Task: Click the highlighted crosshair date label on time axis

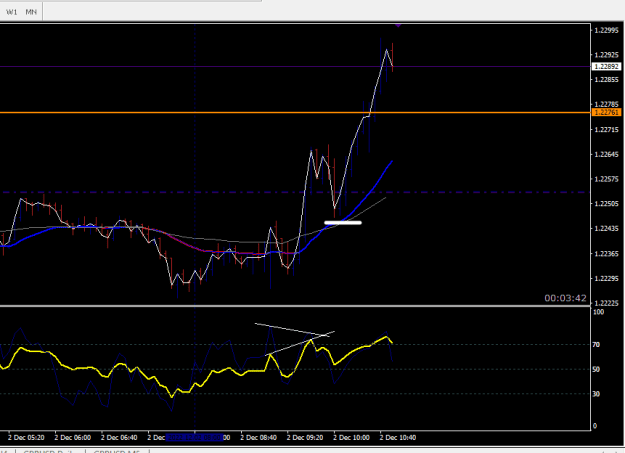Action: point(194,437)
